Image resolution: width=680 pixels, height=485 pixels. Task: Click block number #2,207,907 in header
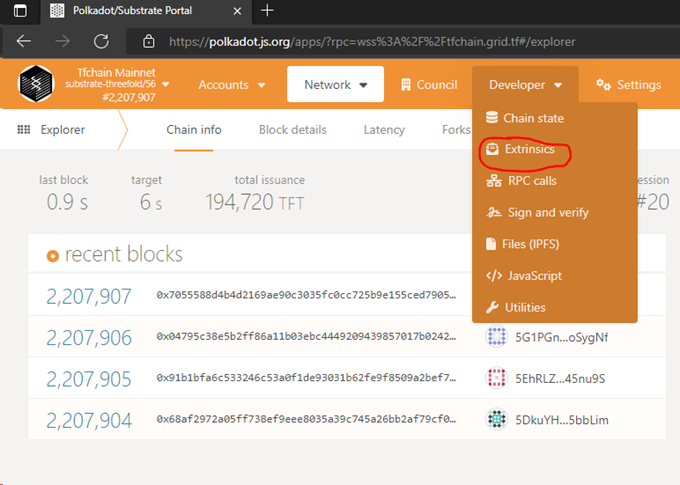point(129,97)
